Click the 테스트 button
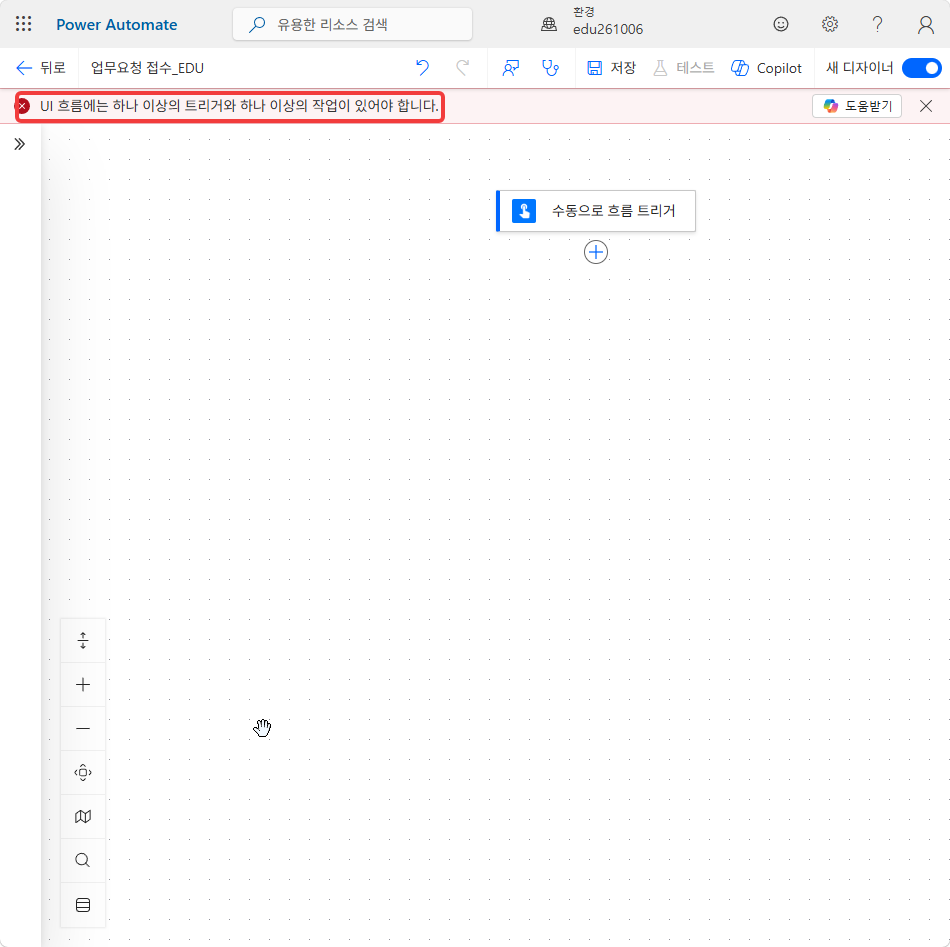950x947 pixels. (683, 68)
